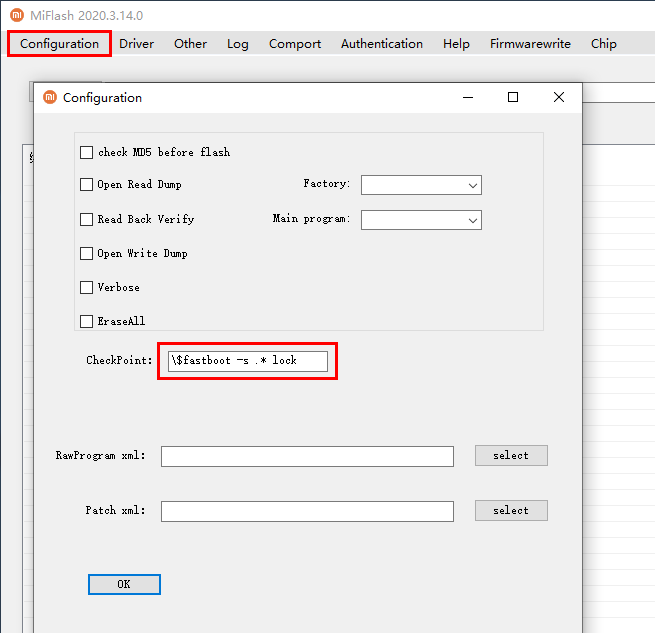This screenshot has width=655, height=633.
Task: Minimize the Configuration dialog
Action: (x=468, y=97)
